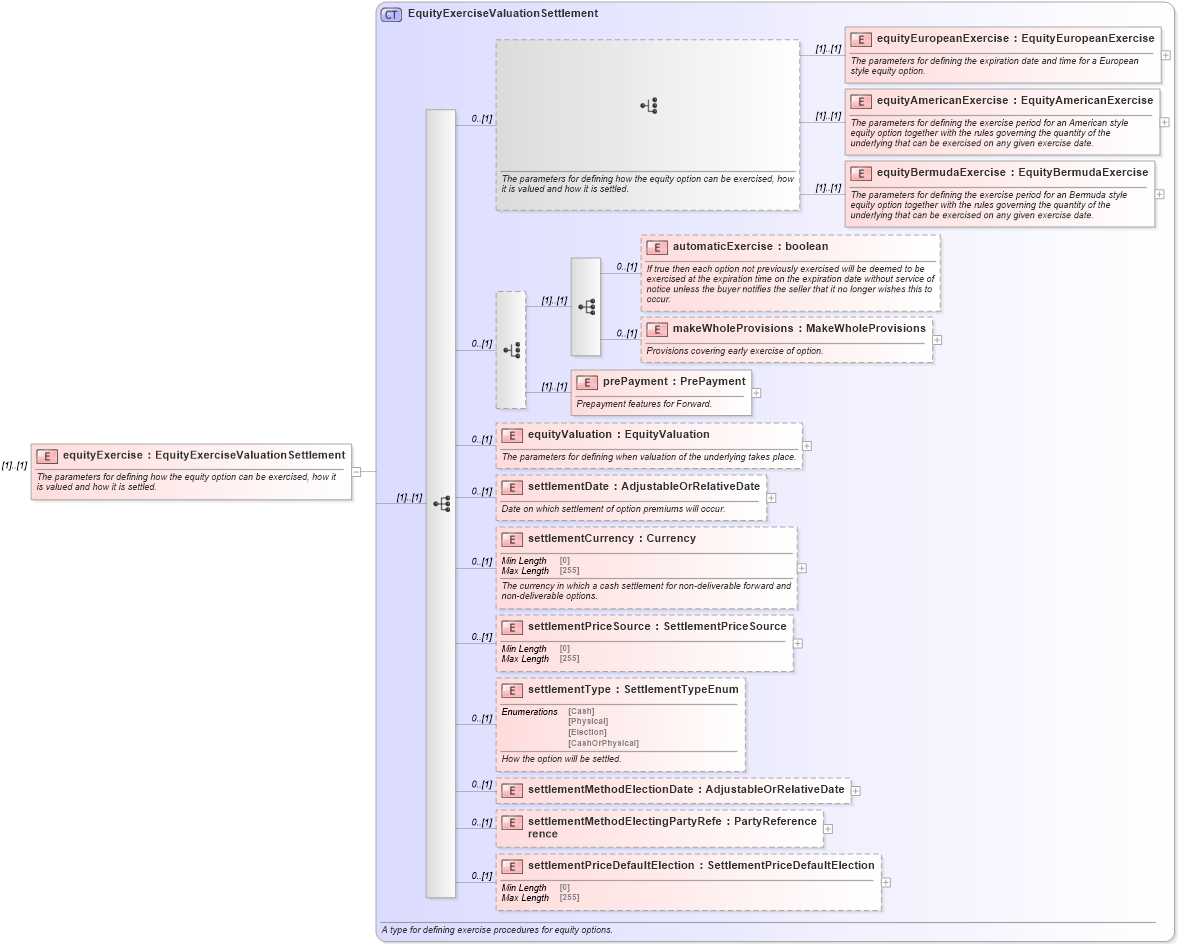The height and width of the screenshot is (944, 1178).
Task: Expand makeWholeProvisions with its plus button
Action: [936, 340]
